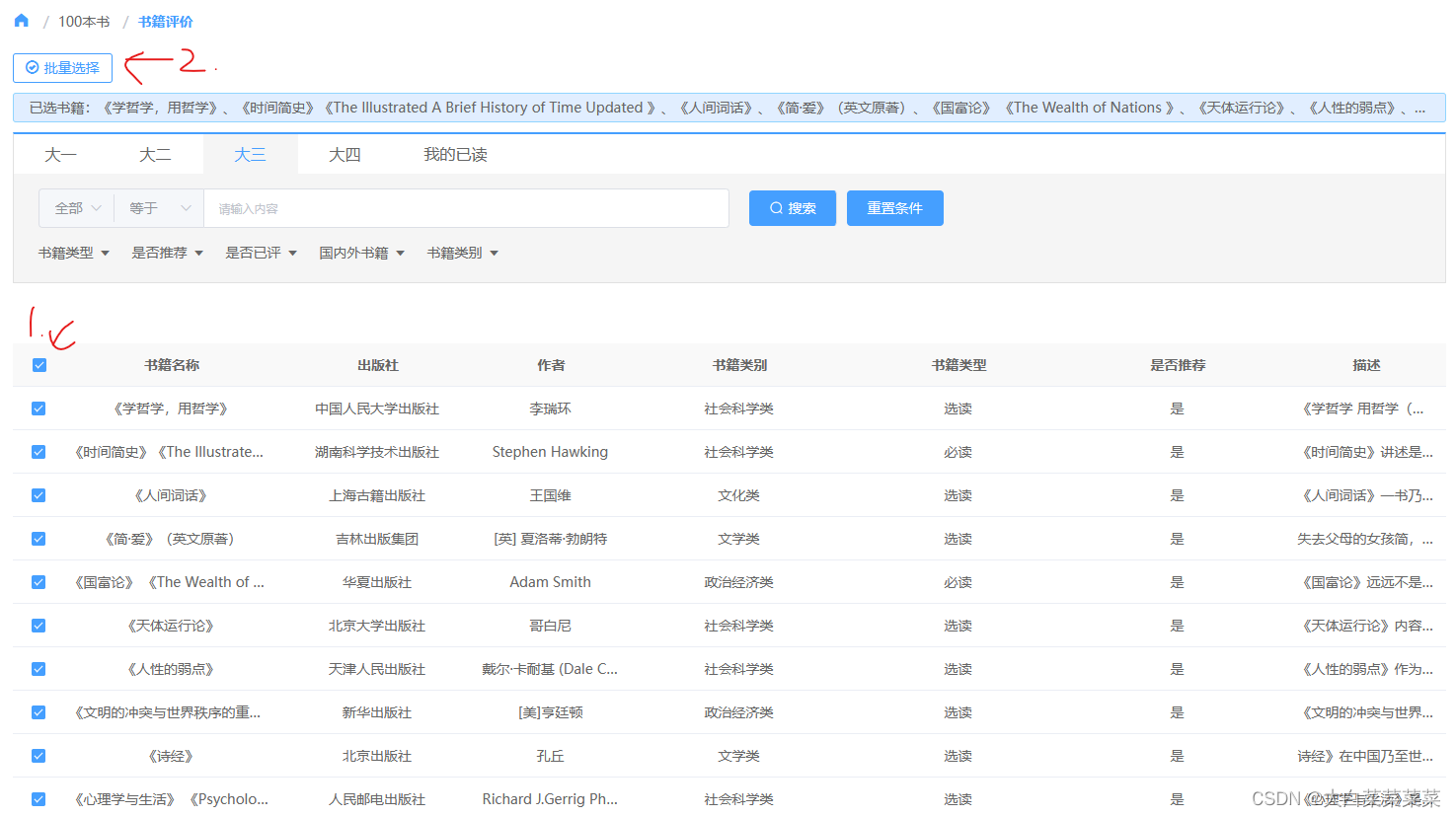
Task: Open the 大四 tab
Action: click(x=345, y=155)
